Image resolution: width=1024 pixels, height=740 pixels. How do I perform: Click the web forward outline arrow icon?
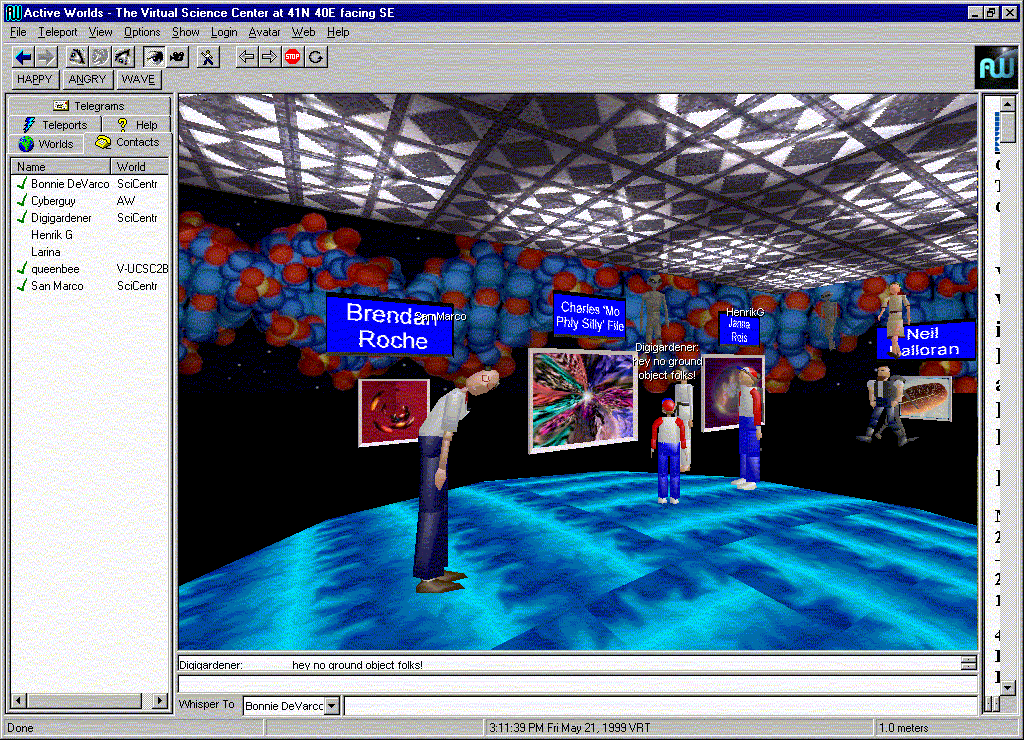click(269, 57)
